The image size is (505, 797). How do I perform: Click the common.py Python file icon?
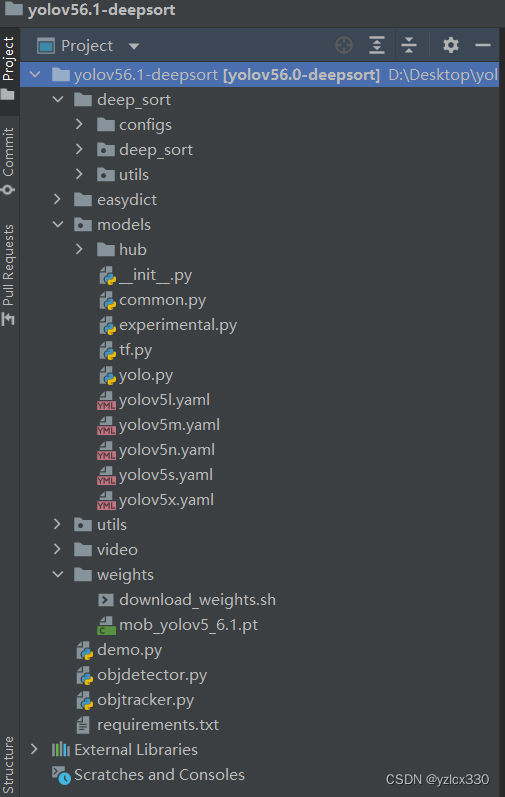coord(107,300)
